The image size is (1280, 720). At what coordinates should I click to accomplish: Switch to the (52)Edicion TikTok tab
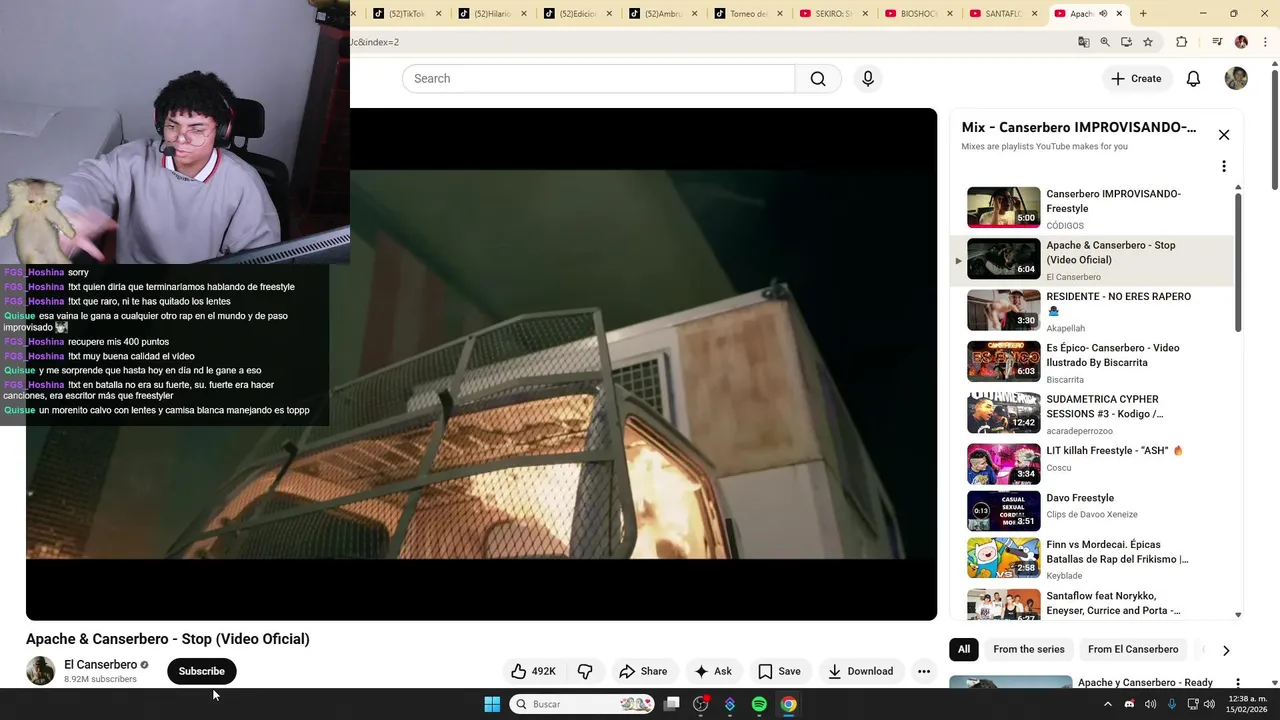pos(578,14)
